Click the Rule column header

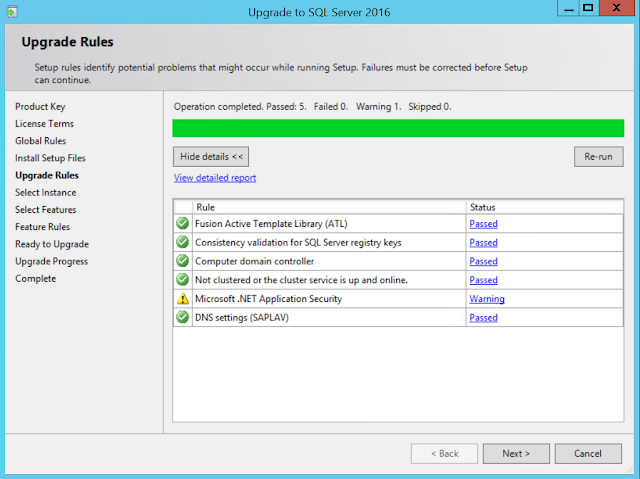point(329,207)
